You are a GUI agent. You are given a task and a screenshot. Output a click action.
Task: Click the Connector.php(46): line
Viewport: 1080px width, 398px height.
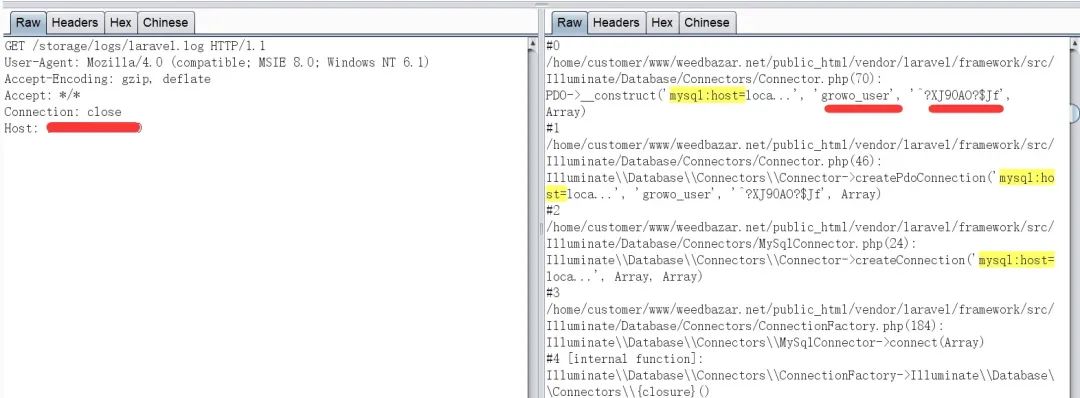[x=714, y=161]
